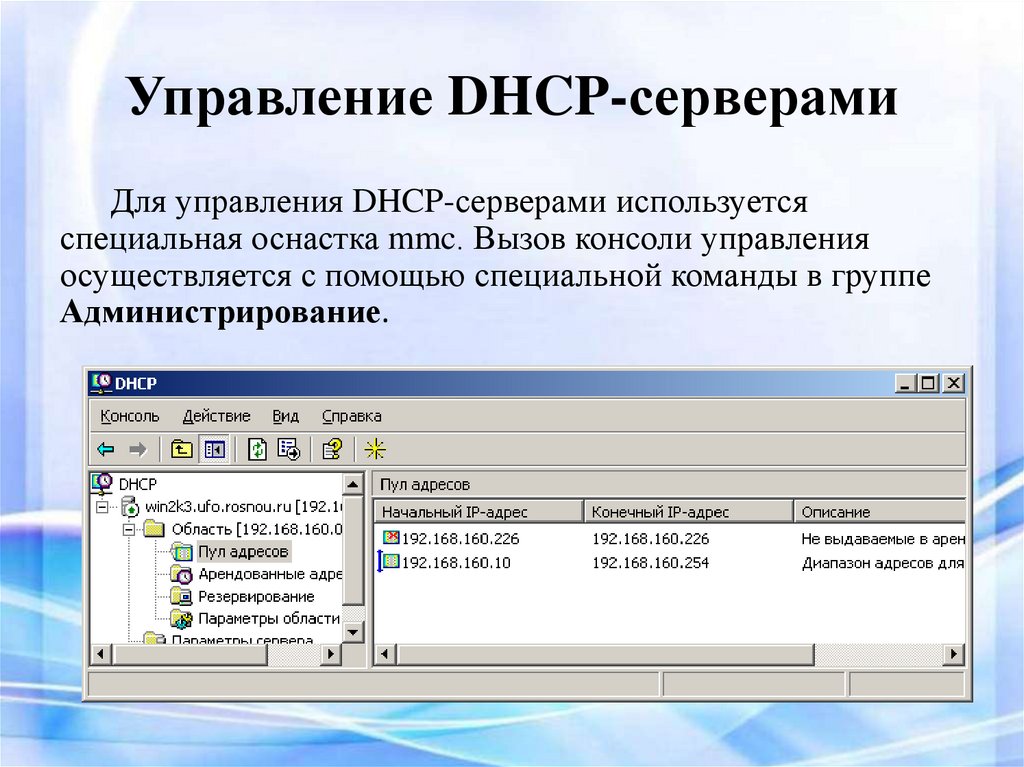Close the DHCP window
The image size is (1024, 767).
point(953,384)
